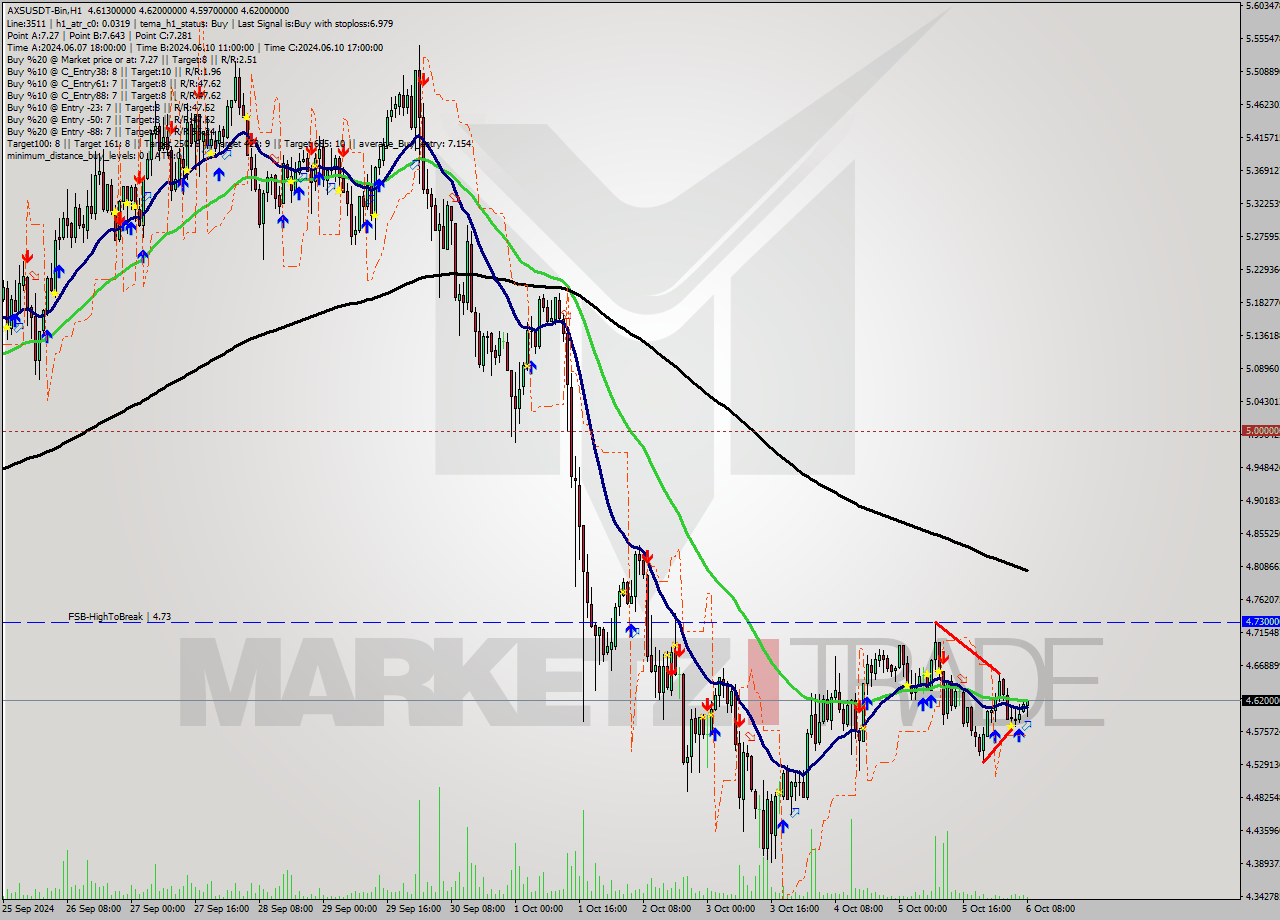Click the FSB-HighToBreak | 4.73 label
This screenshot has width=1280, height=920.
[120, 617]
